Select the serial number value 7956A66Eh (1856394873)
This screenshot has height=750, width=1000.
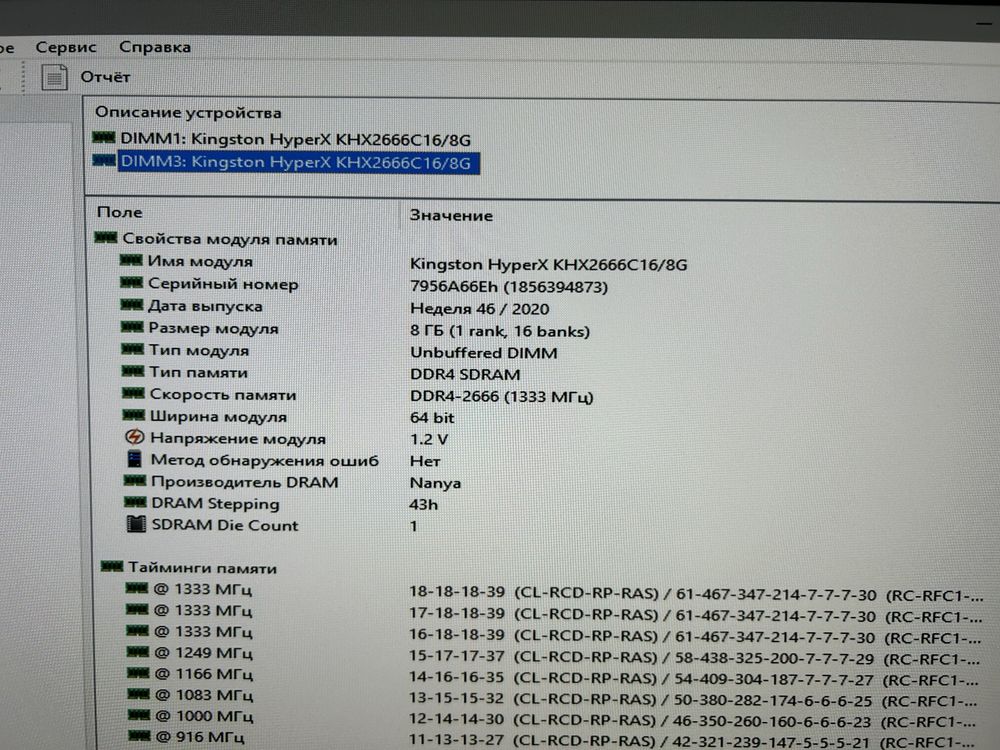[x=509, y=287]
